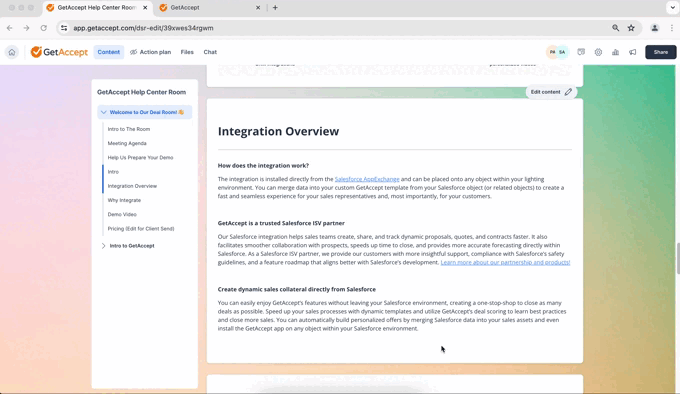The height and width of the screenshot is (394, 680).
Task: Click 'Create dynamic sales collateral directly from Salesforce'
Action: coord(297,290)
